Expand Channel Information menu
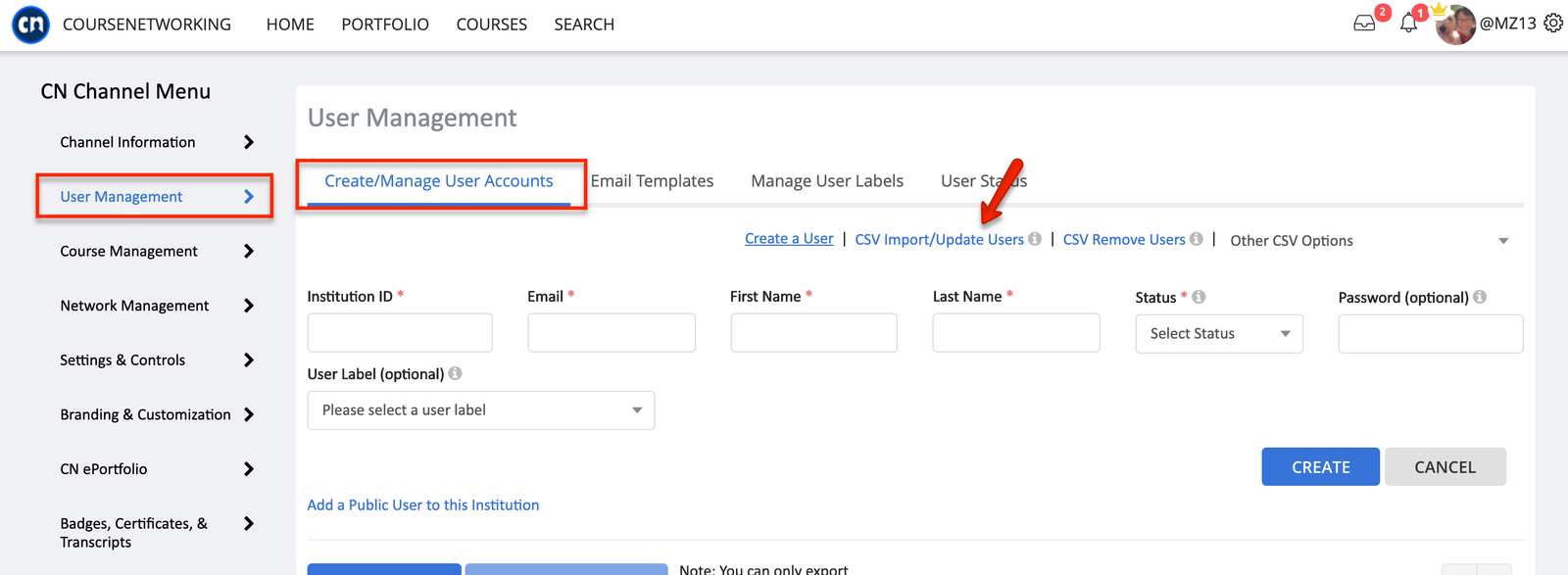The height and width of the screenshot is (575, 1568). [x=249, y=142]
